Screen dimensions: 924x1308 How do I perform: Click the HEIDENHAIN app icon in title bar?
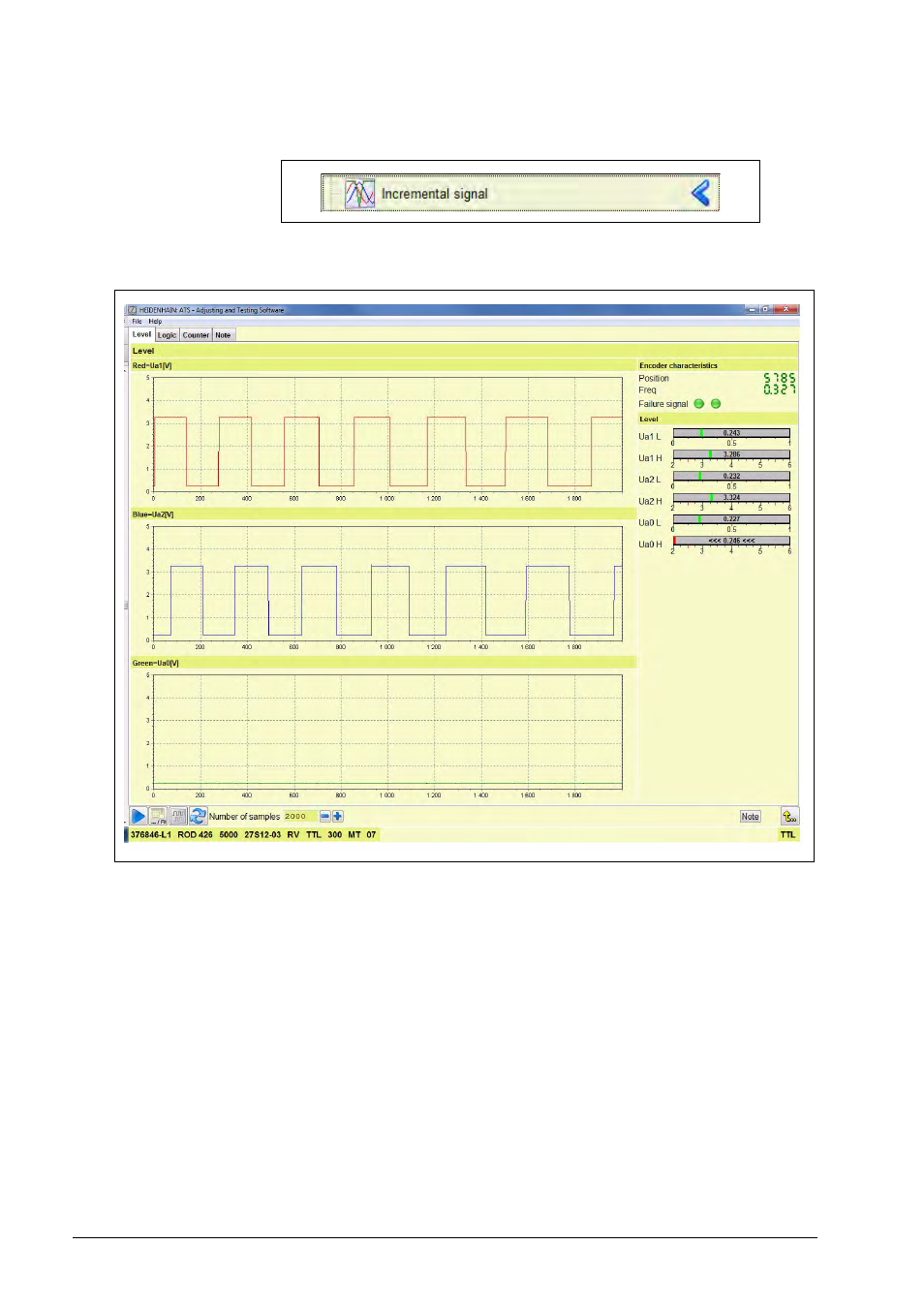click(x=133, y=310)
